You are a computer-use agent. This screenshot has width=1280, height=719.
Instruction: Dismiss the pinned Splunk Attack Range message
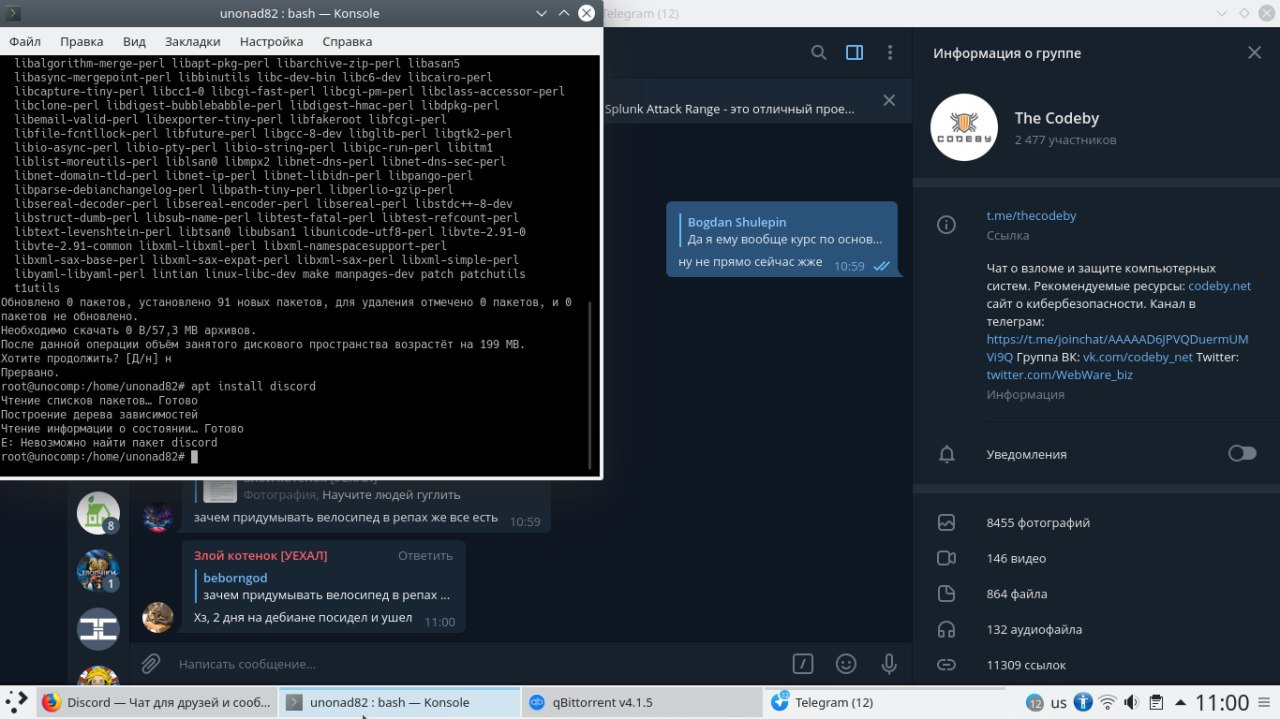pyautogui.click(x=888, y=100)
